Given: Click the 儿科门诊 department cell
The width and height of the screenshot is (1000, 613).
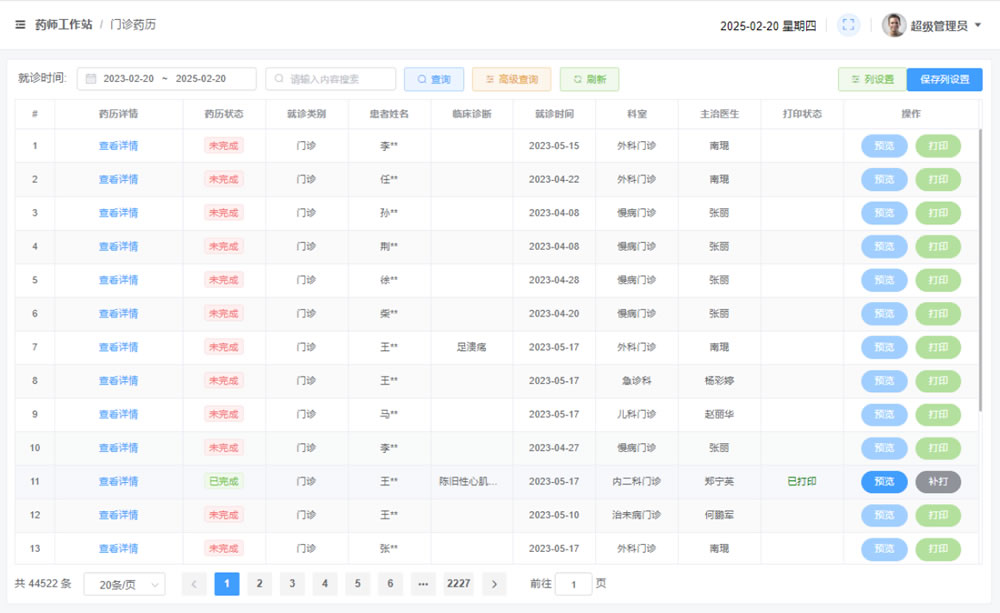Looking at the screenshot, I should coord(637,415).
